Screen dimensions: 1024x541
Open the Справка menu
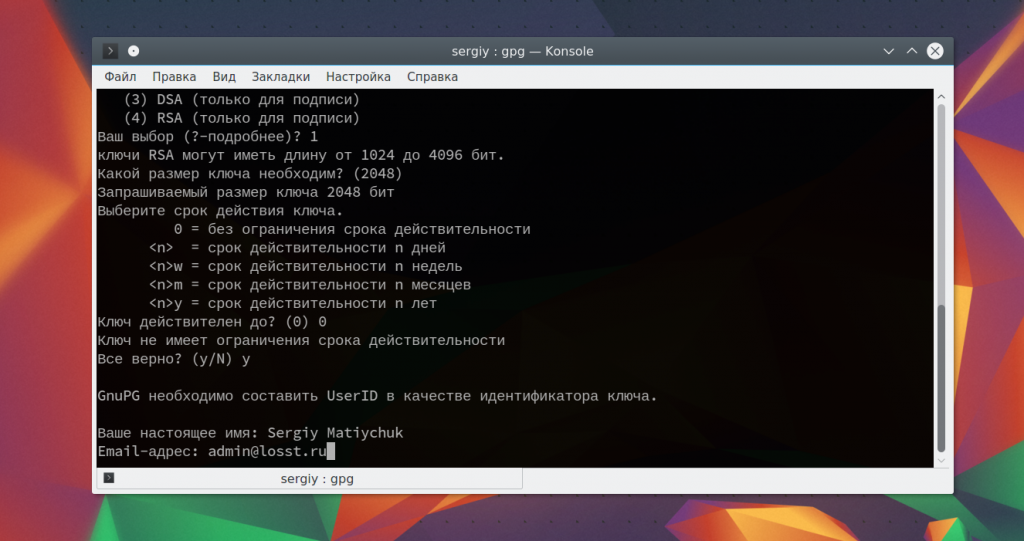coord(432,77)
